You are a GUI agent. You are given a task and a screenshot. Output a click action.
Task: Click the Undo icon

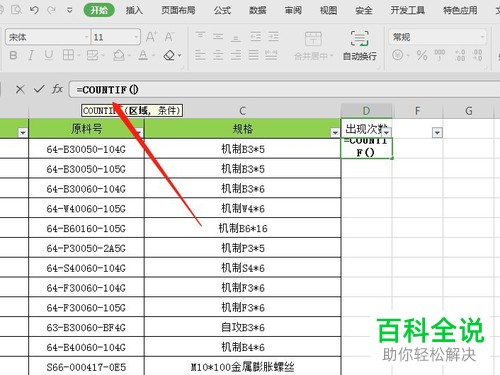coord(34,10)
